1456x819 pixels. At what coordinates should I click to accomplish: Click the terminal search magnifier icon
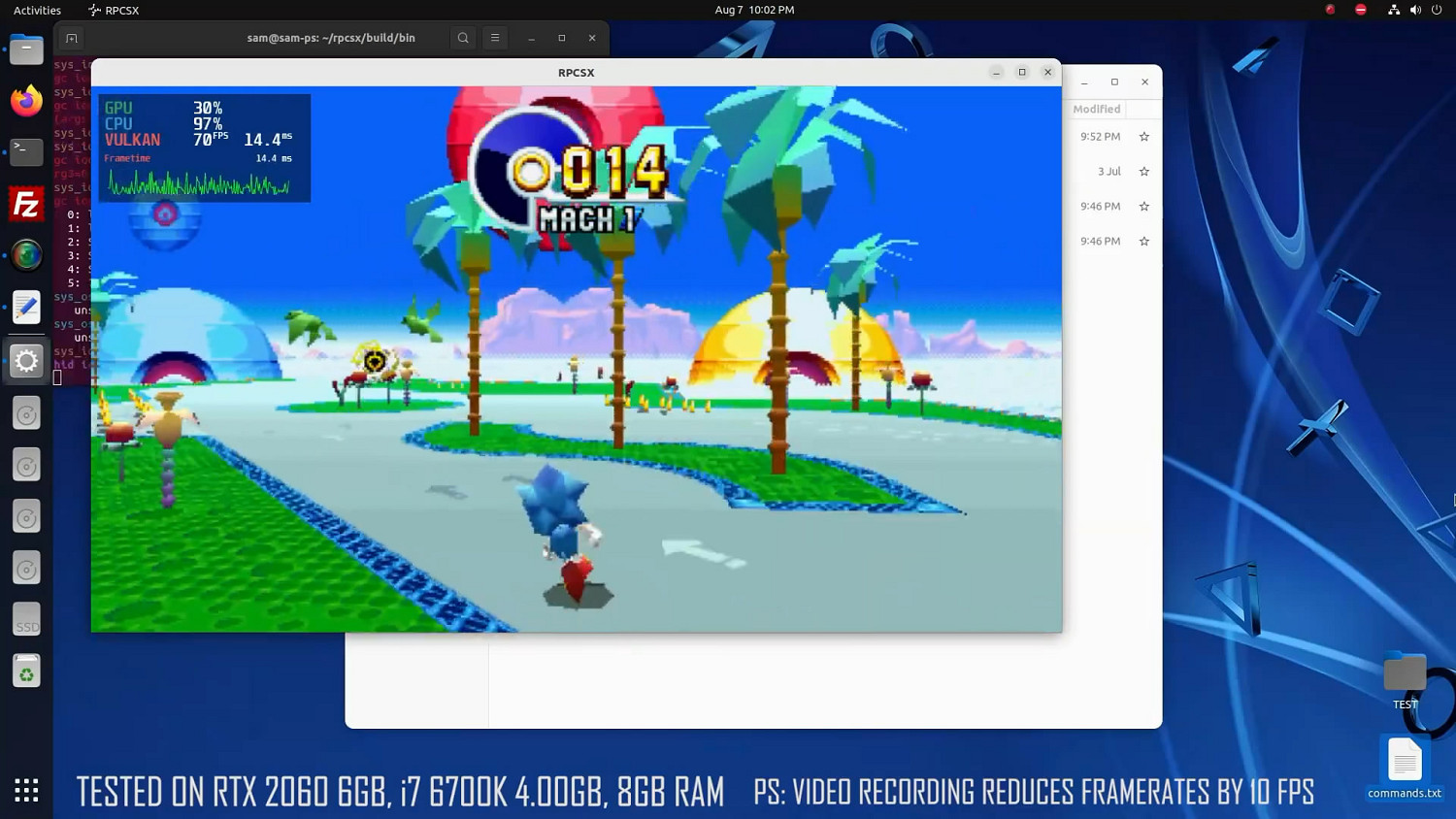pos(463,38)
